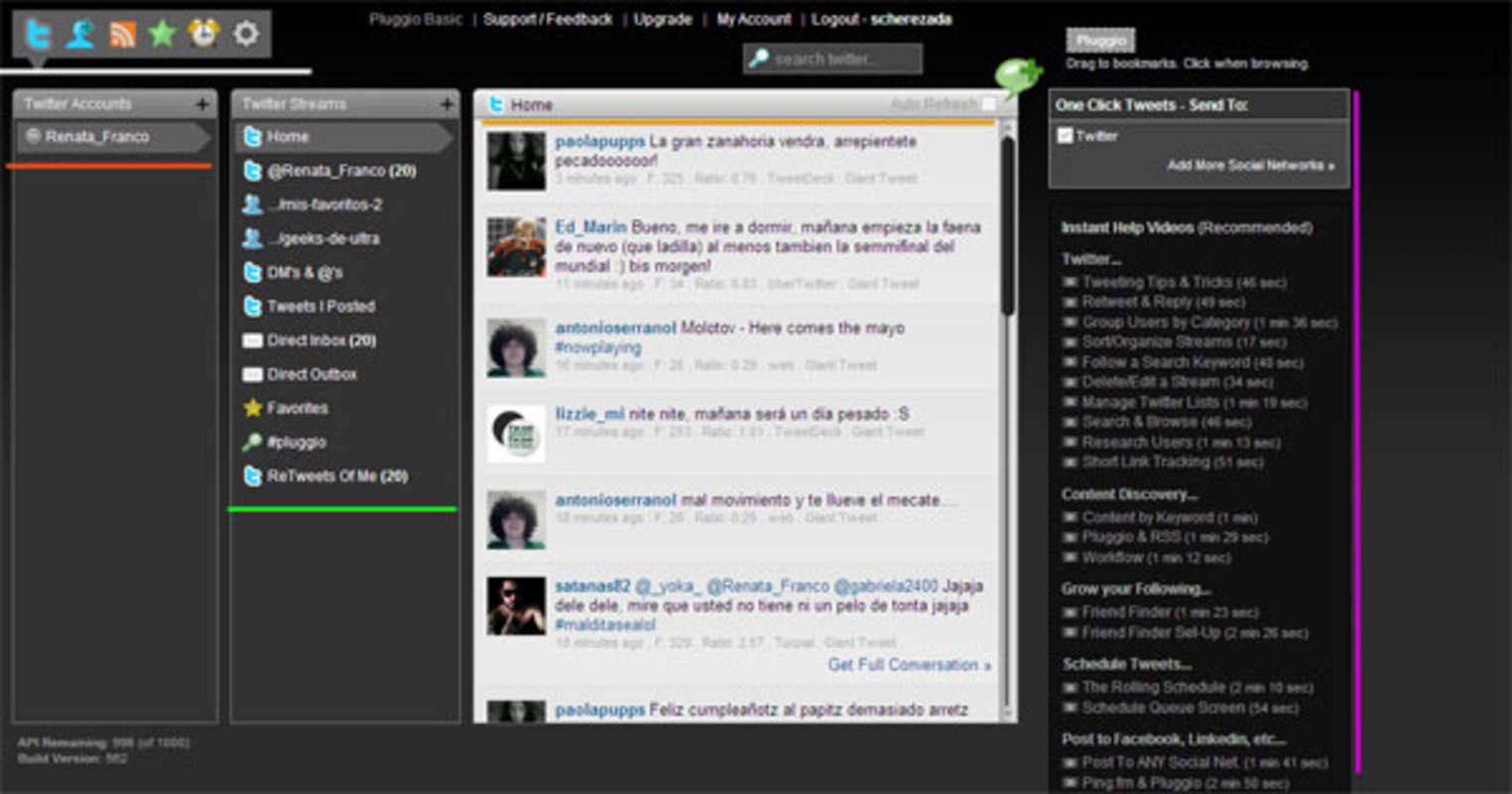
Task: Click the #pluggio search stream icon
Action: pyautogui.click(x=252, y=442)
